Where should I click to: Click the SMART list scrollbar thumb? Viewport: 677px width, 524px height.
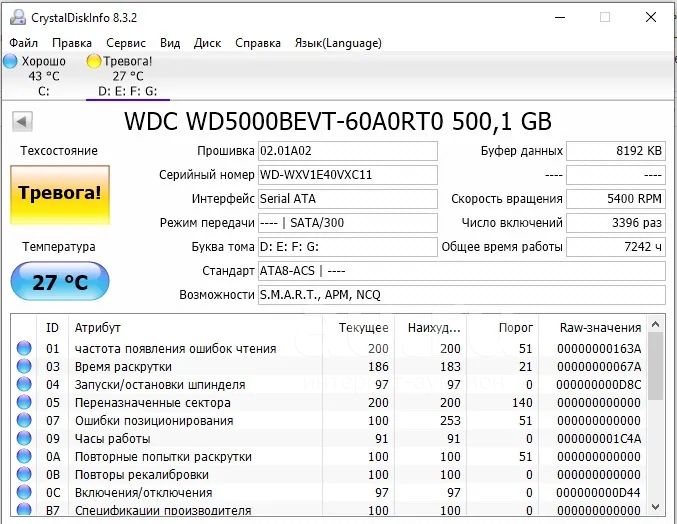[655, 366]
